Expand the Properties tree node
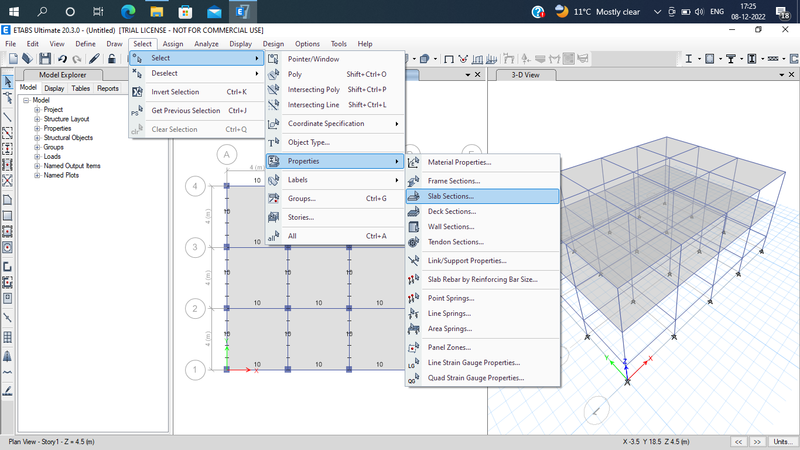 pos(37,129)
